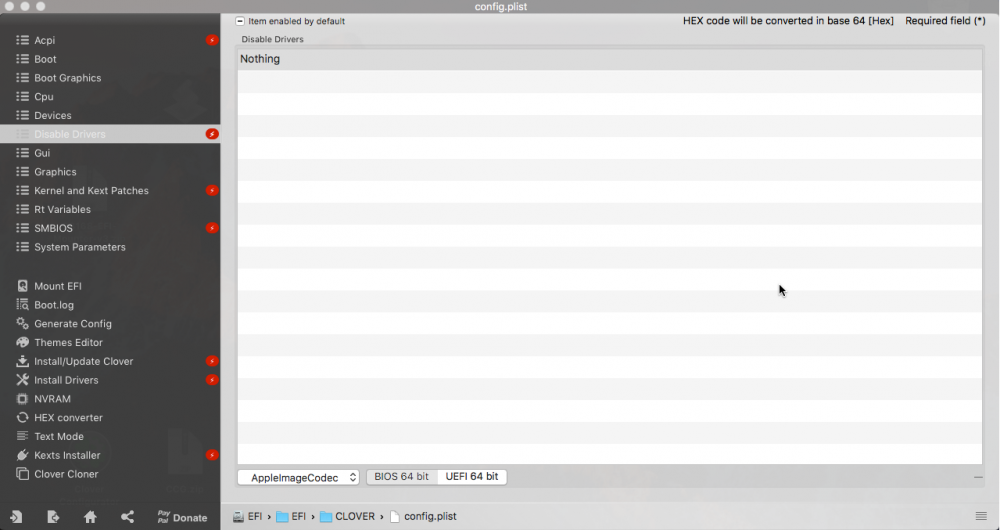Screen dimensions: 1000x530
Task: Click the share icon in bottom toolbar
Action: [127, 517]
